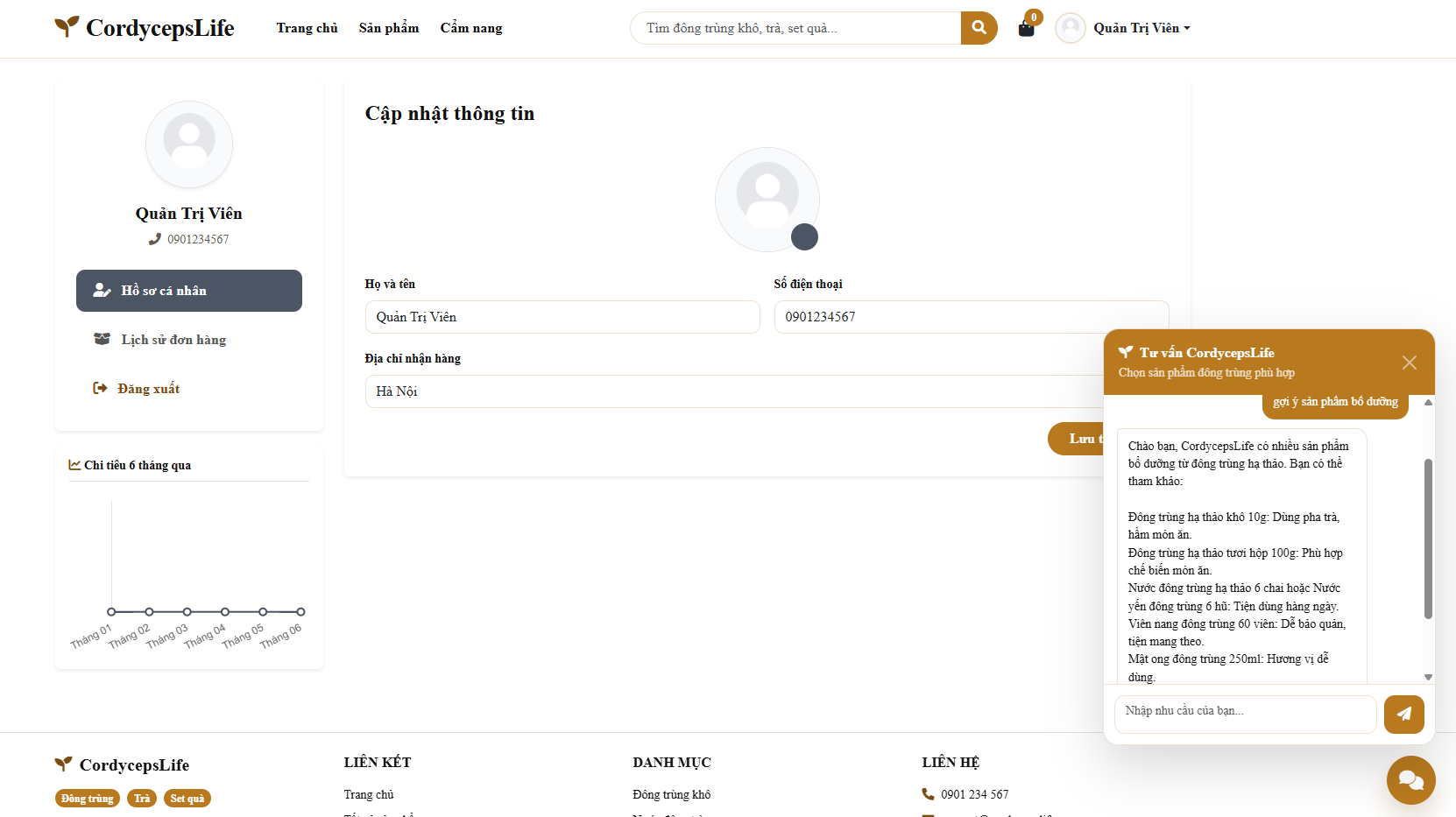Focus the chat message input box
Viewport: 1456px width, 817px height.
(x=1246, y=714)
